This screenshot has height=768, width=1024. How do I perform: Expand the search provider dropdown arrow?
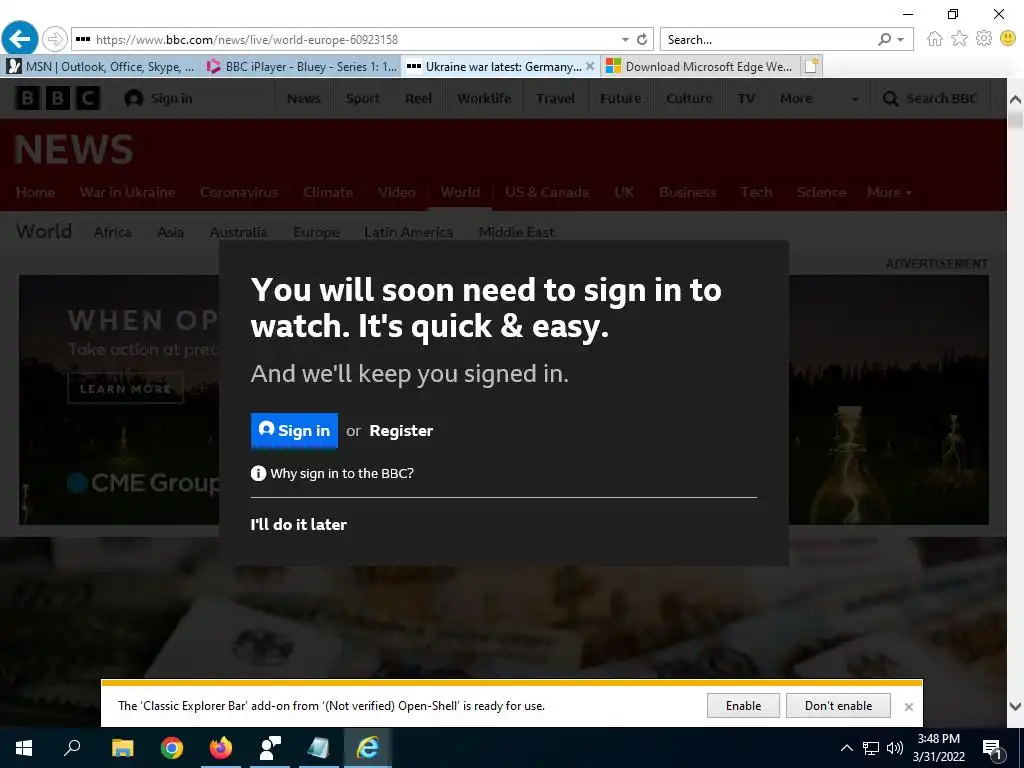901,39
